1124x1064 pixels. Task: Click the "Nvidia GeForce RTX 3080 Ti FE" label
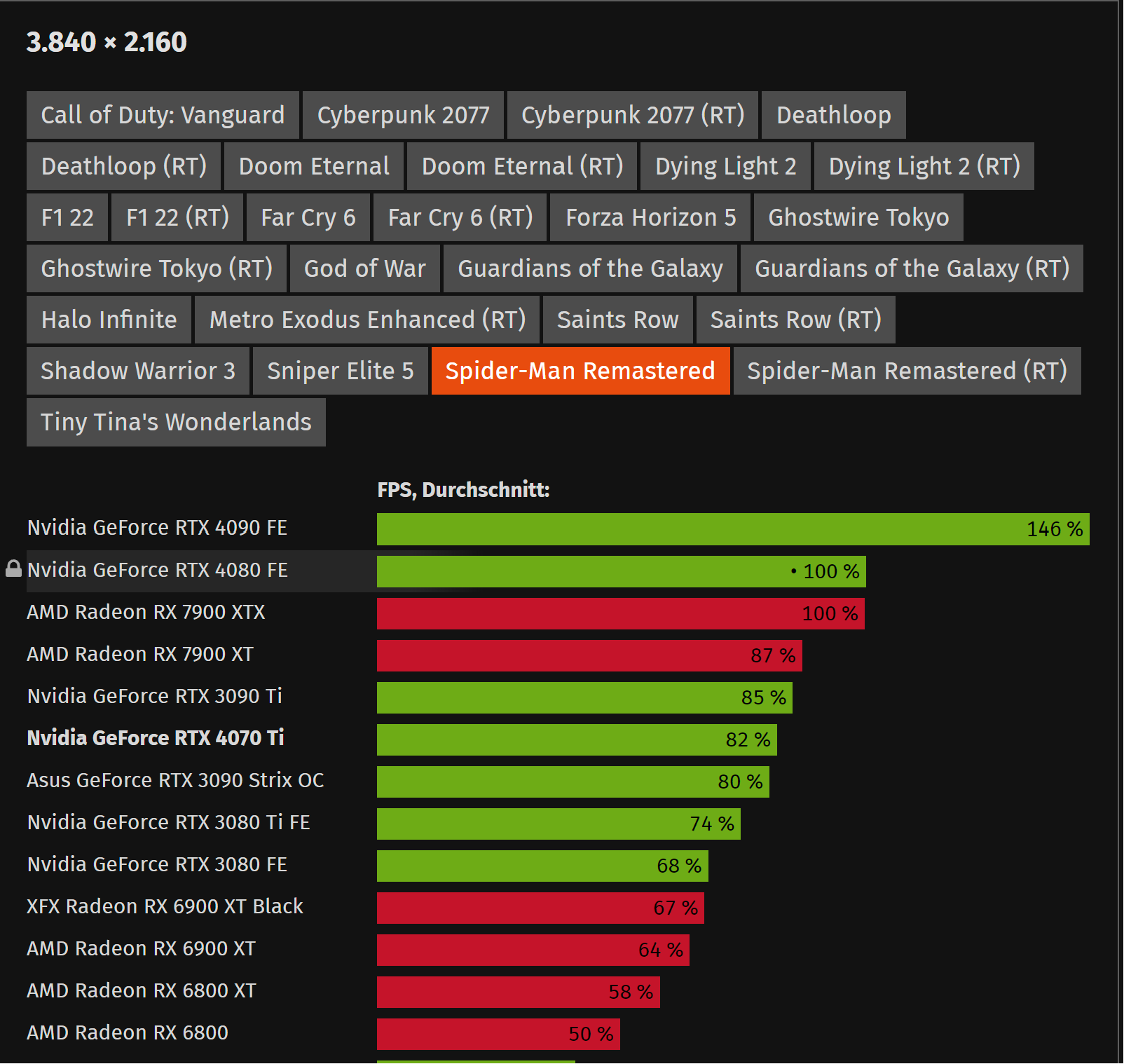168,822
